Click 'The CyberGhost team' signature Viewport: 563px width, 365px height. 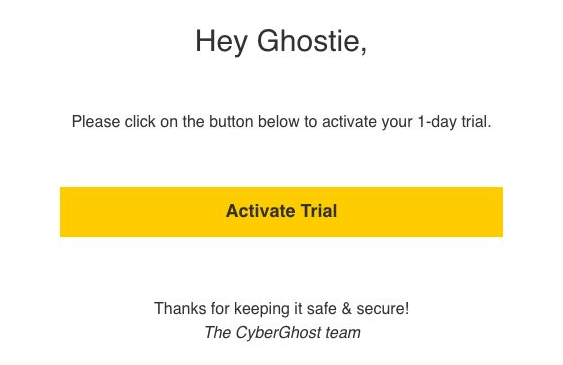282,333
